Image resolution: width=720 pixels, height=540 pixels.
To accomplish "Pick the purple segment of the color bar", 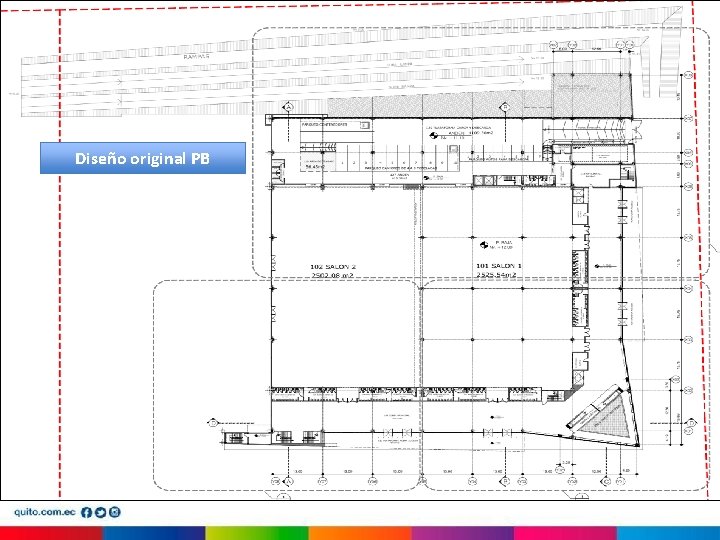I will pyautogui.click(x=463, y=533).
